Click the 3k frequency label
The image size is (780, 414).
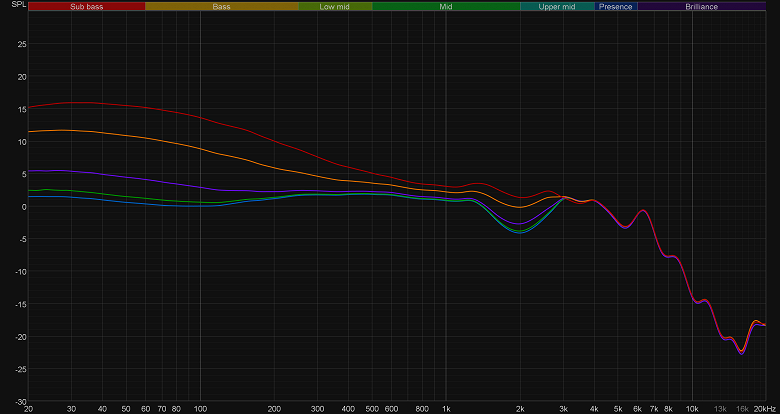564,409
